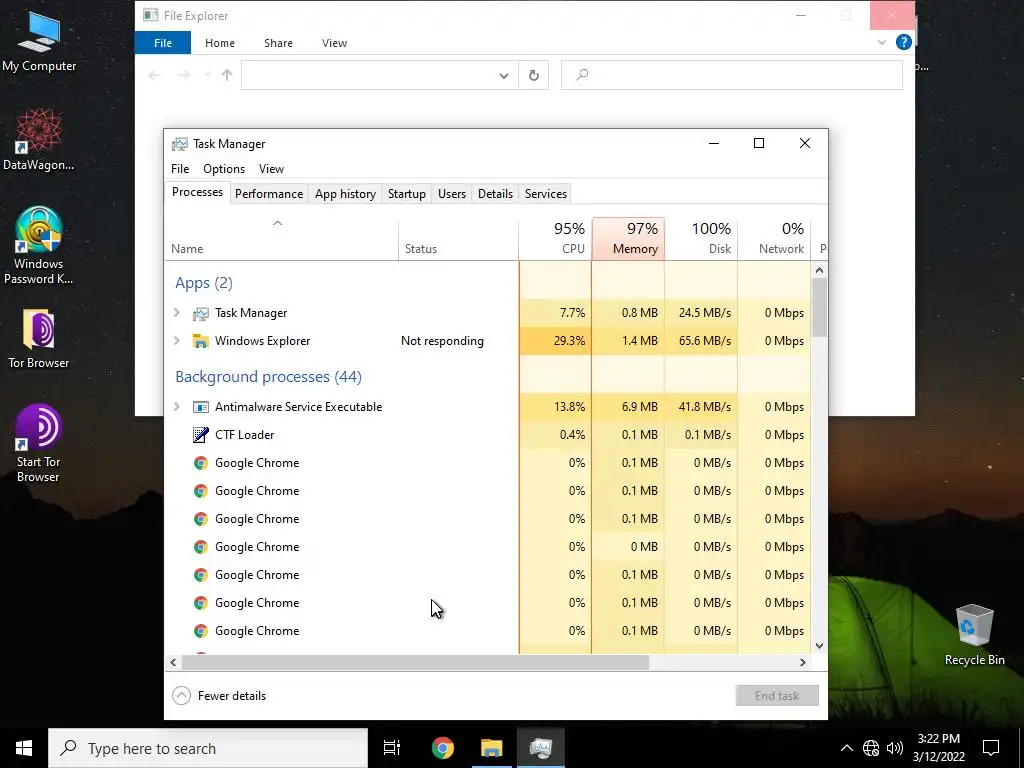This screenshot has height=768, width=1024.
Task: Open the volume control tray icon
Action: [x=895, y=748]
